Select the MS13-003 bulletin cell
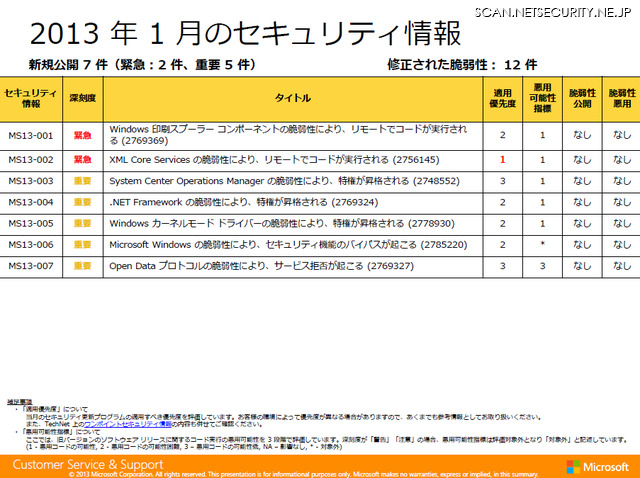The image size is (640, 478). pos(31,181)
